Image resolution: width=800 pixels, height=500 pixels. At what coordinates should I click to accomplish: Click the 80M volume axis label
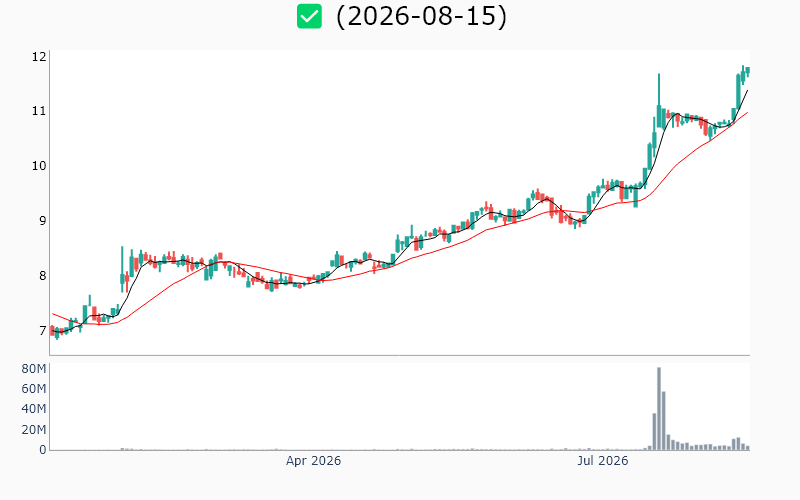click(34, 369)
